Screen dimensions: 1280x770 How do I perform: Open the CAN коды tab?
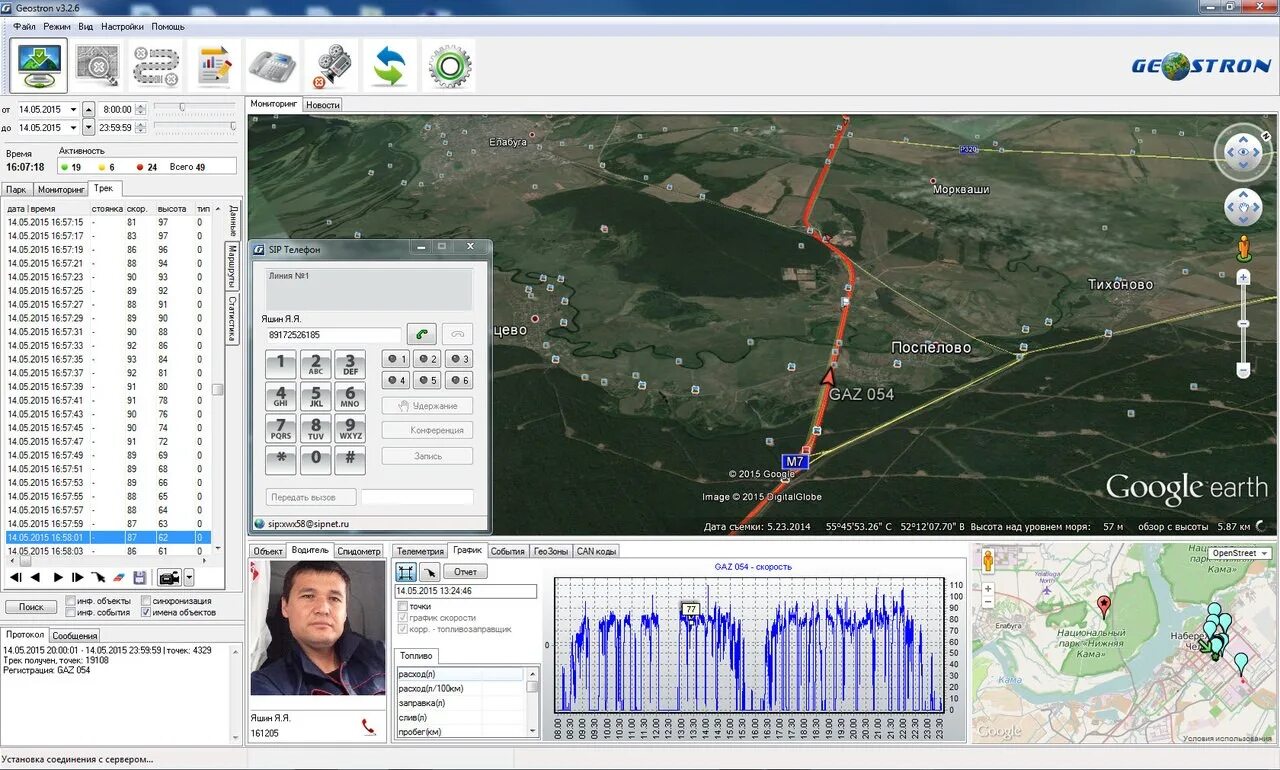pos(597,551)
